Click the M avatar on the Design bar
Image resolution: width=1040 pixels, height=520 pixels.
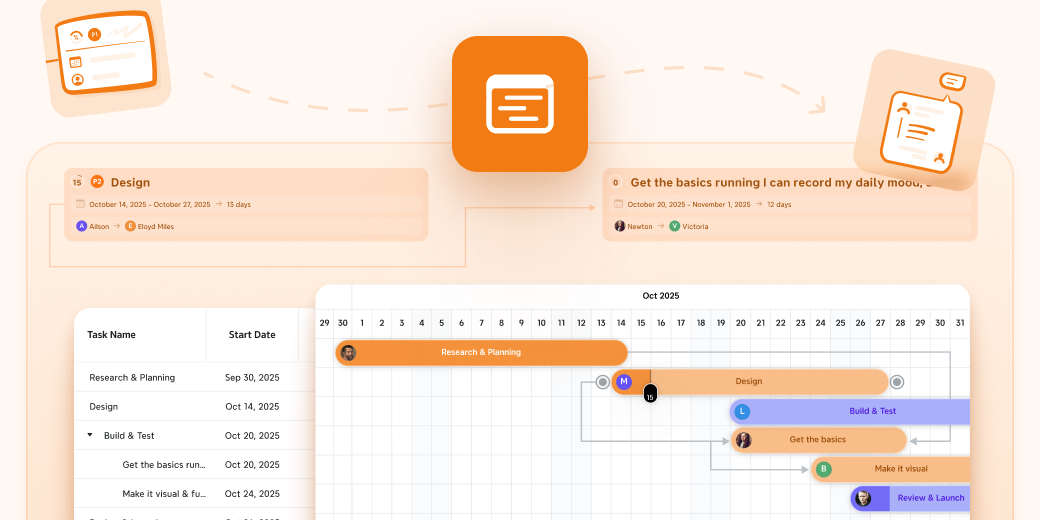(x=623, y=381)
